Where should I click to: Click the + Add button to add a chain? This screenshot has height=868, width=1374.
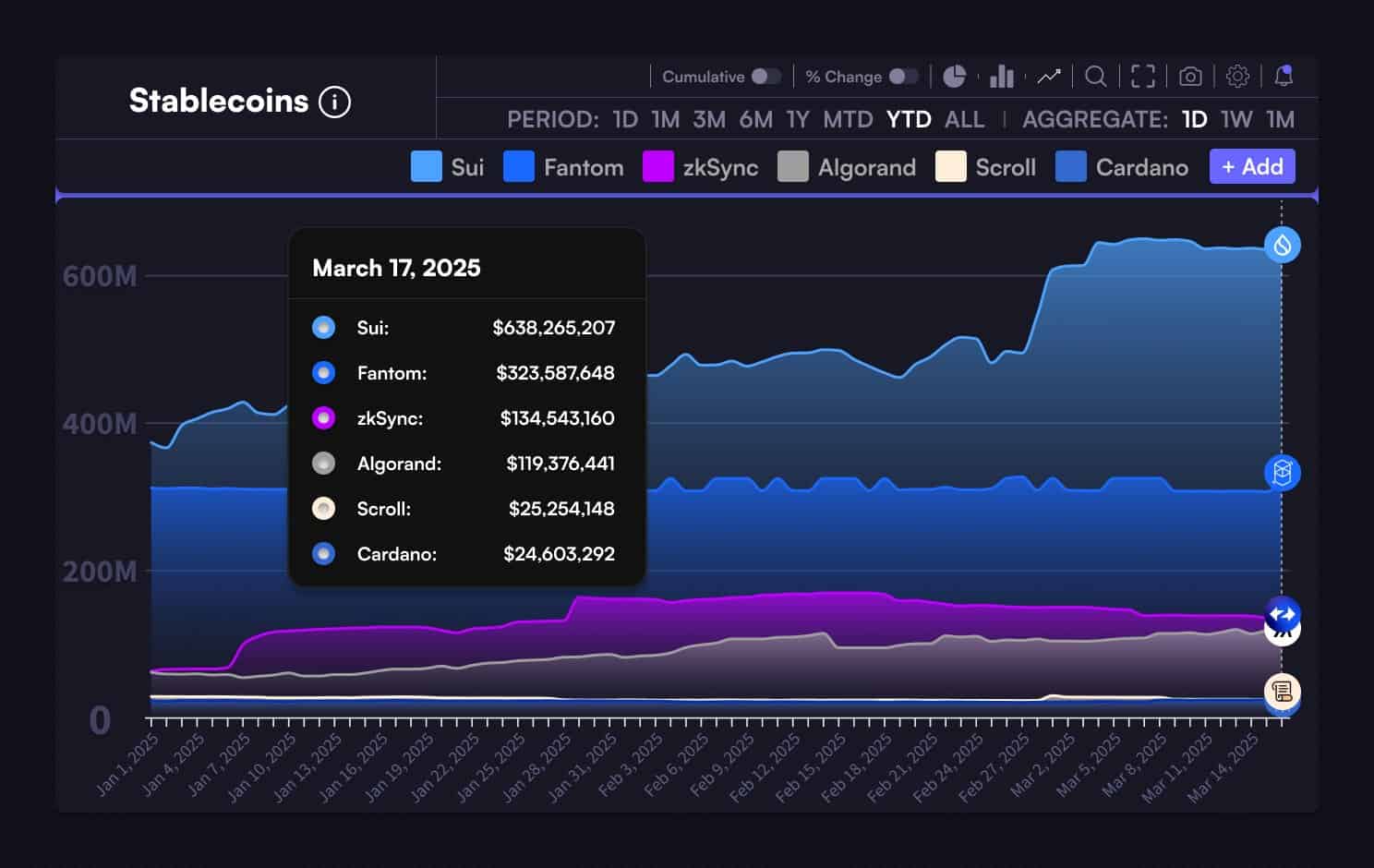click(1252, 167)
